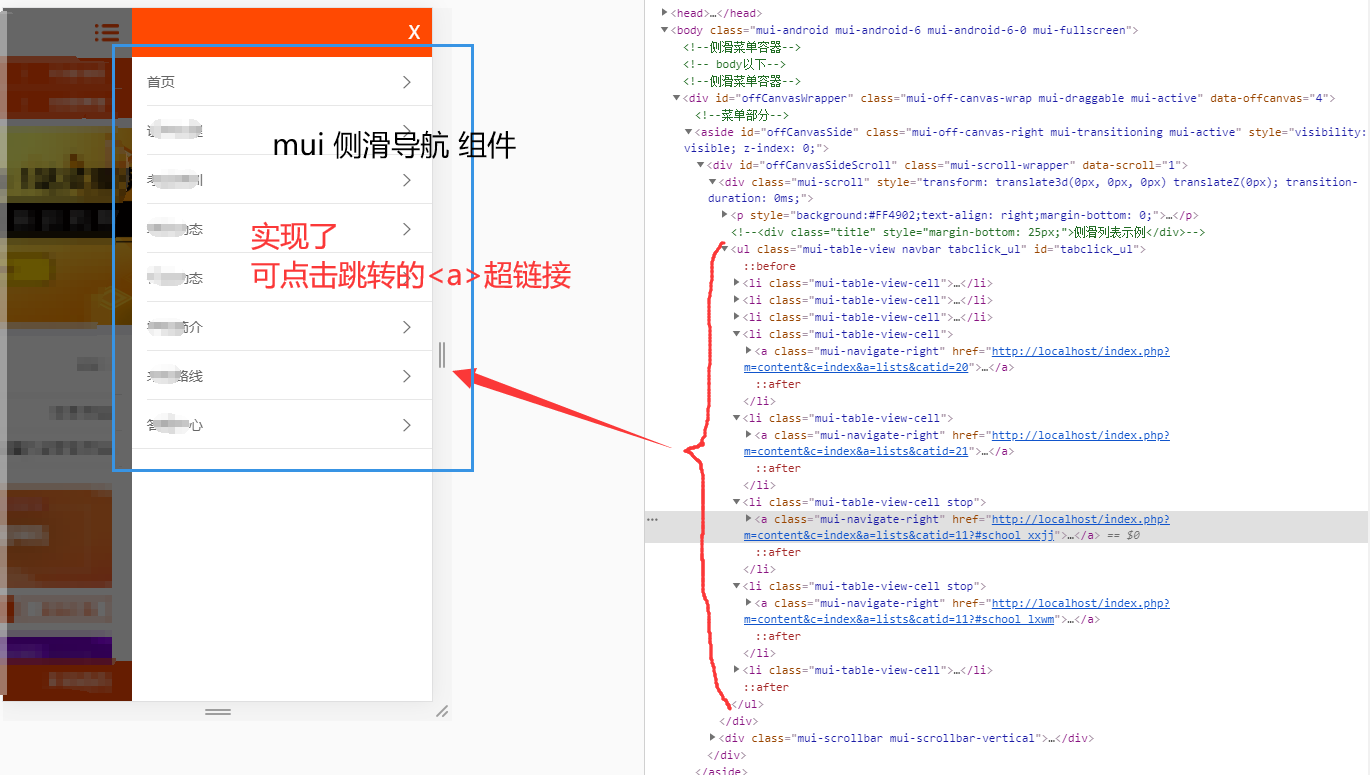The width and height of the screenshot is (1370, 775).
Task: Click the resize handle at preview bottom-right corner
Action: pos(444,713)
